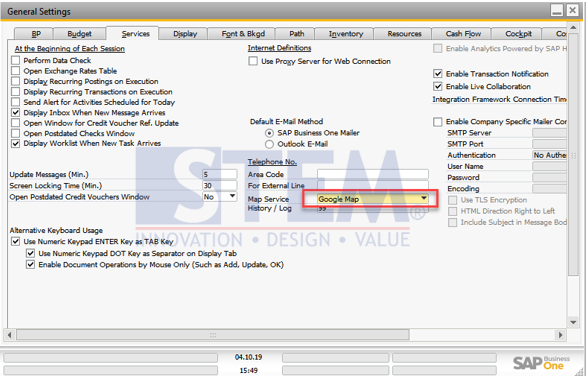Uncheck Display Inbox When New Message Arrives
The image size is (588, 377).
pyautogui.click(x=15, y=113)
